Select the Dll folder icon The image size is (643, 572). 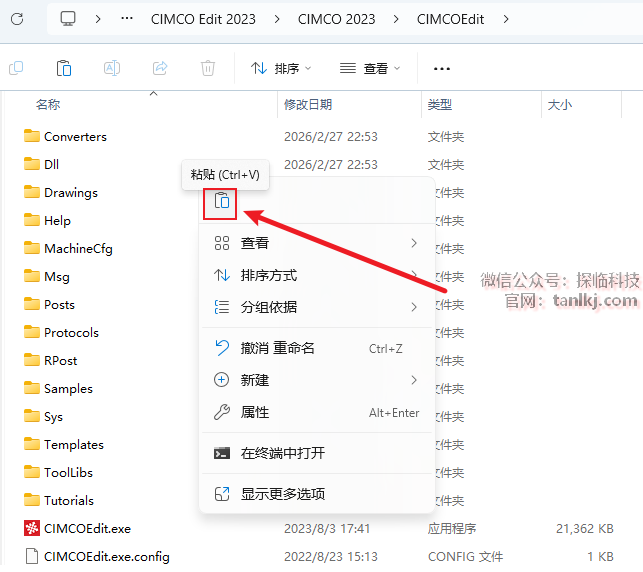(32, 164)
